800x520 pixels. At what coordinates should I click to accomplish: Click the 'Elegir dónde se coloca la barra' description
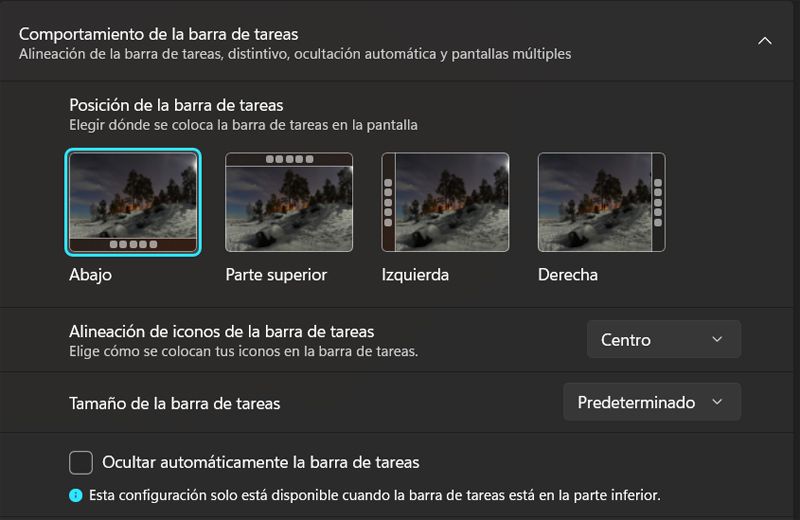tap(243, 125)
